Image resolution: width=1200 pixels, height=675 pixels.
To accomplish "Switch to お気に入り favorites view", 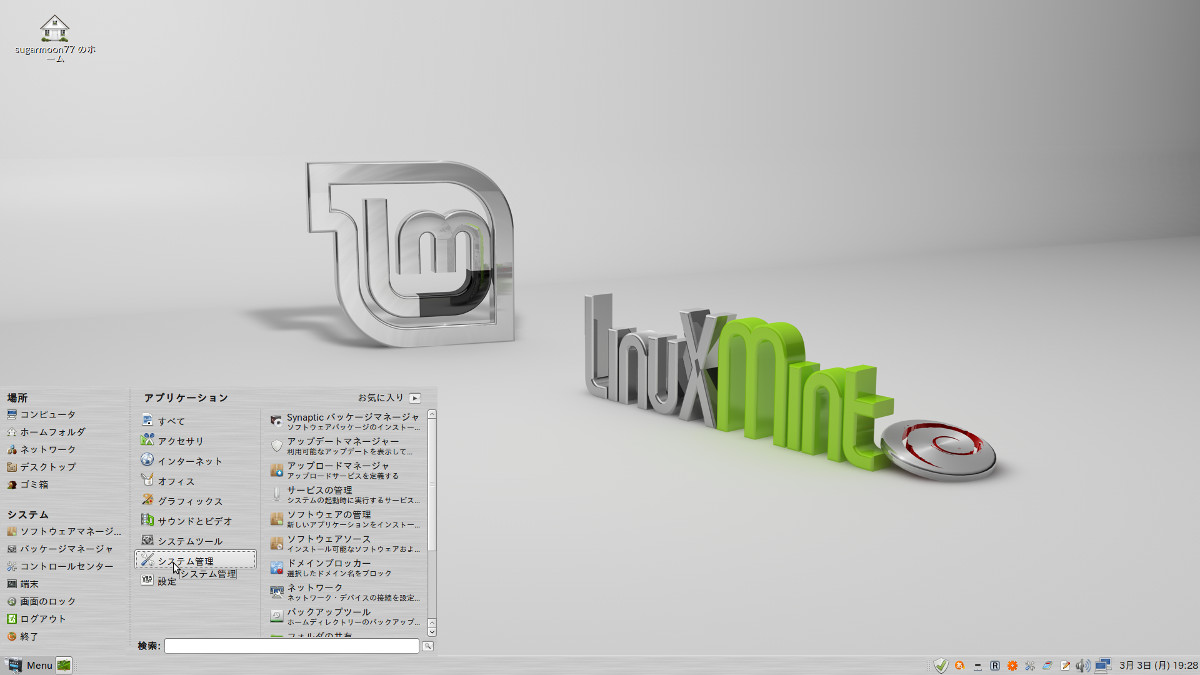I will [390, 397].
